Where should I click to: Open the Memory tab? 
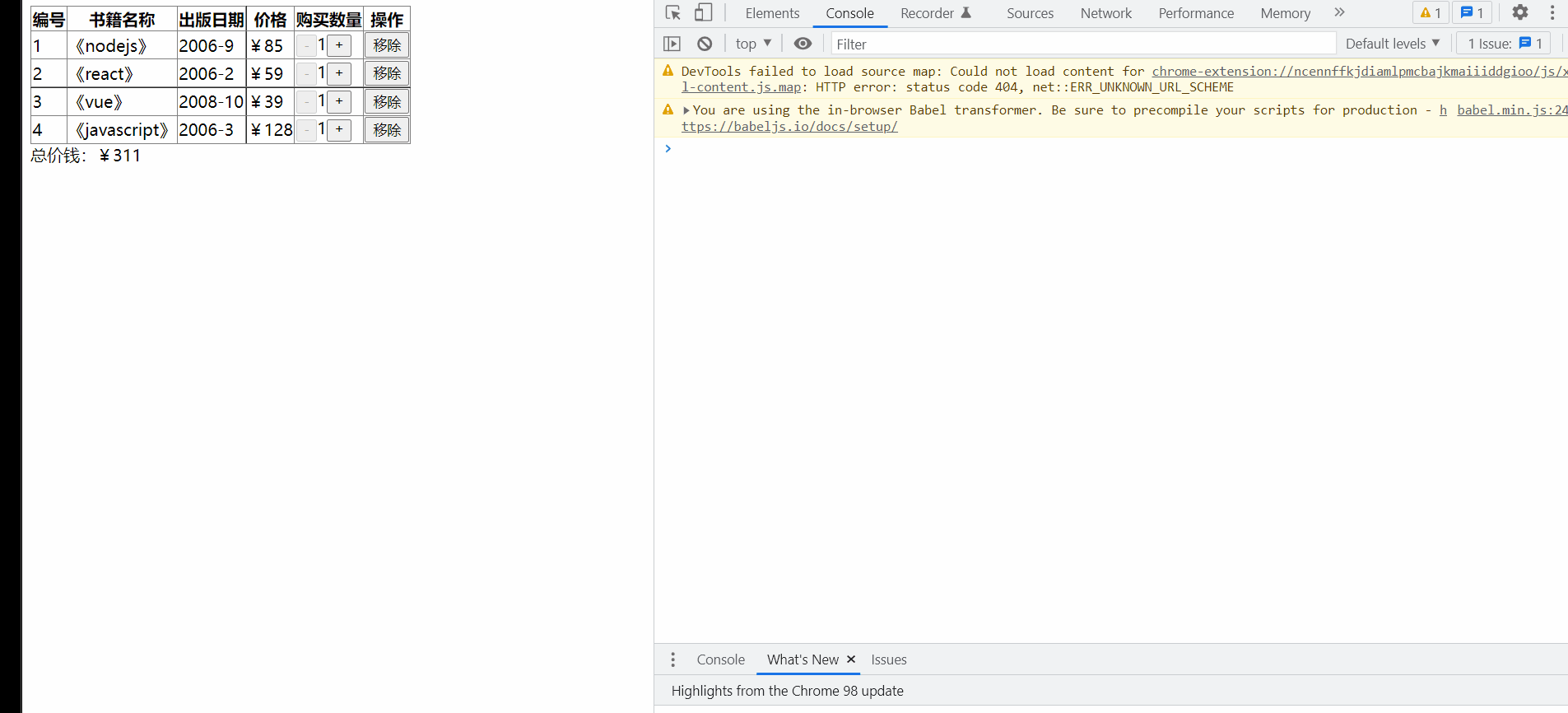[1285, 13]
